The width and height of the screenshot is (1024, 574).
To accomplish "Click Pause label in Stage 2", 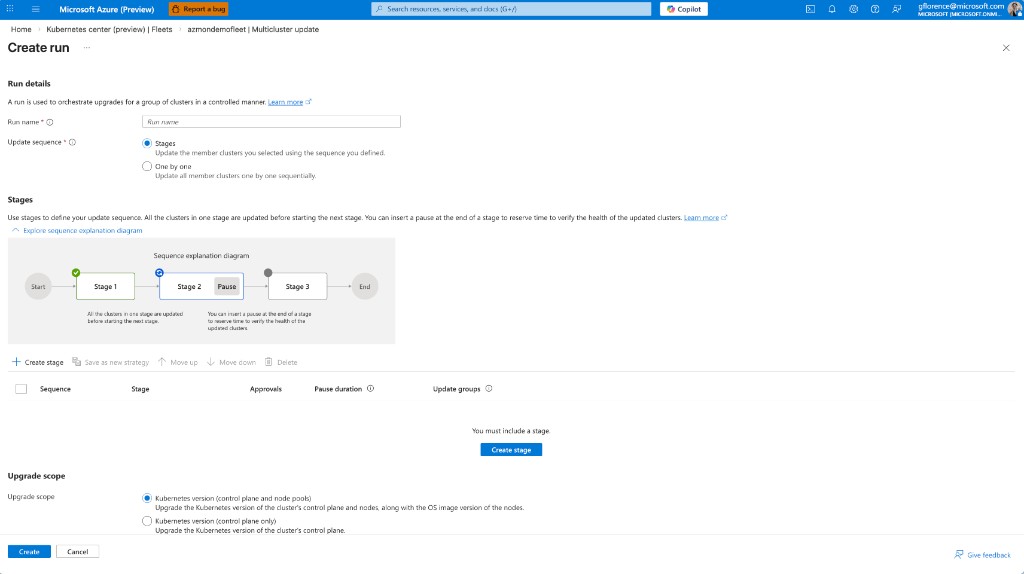I will (x=227, y=287).
